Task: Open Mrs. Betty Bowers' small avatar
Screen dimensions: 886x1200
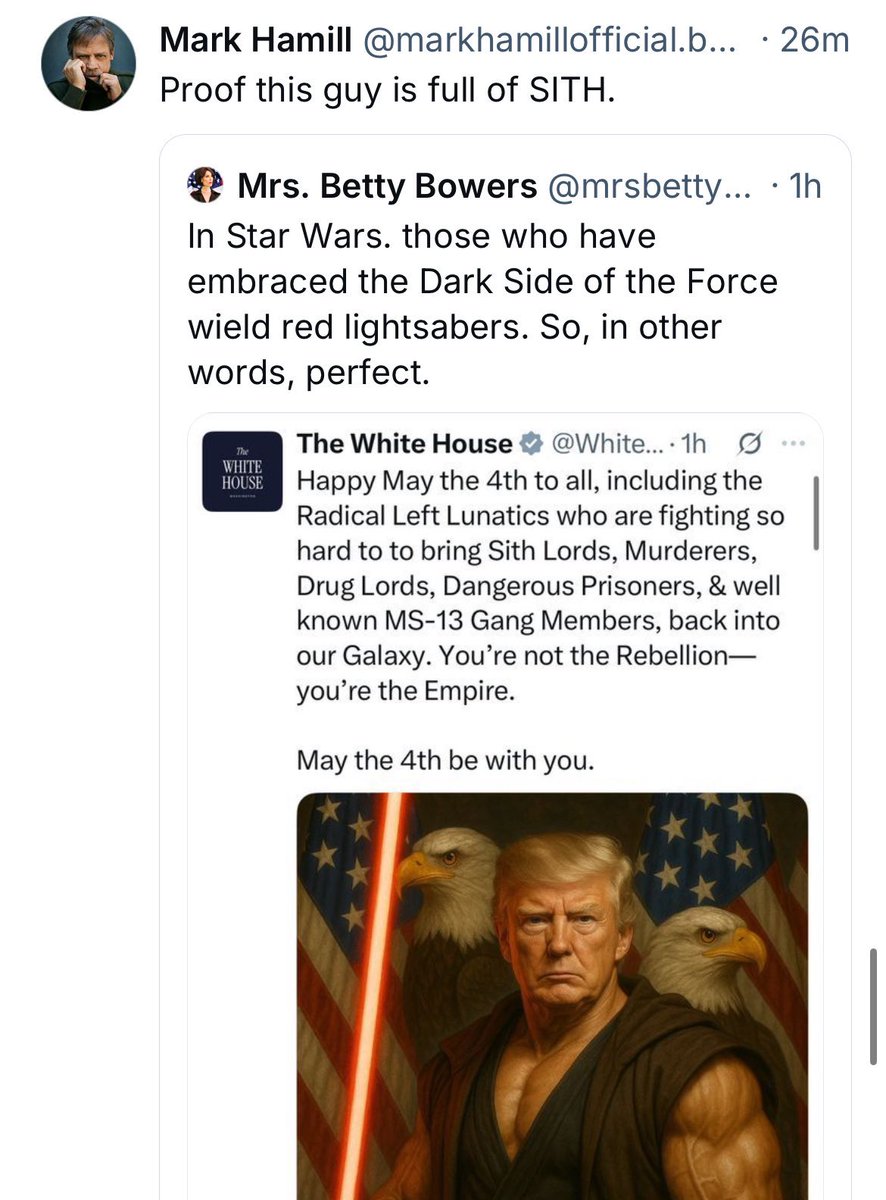Action: pos(205,184)
